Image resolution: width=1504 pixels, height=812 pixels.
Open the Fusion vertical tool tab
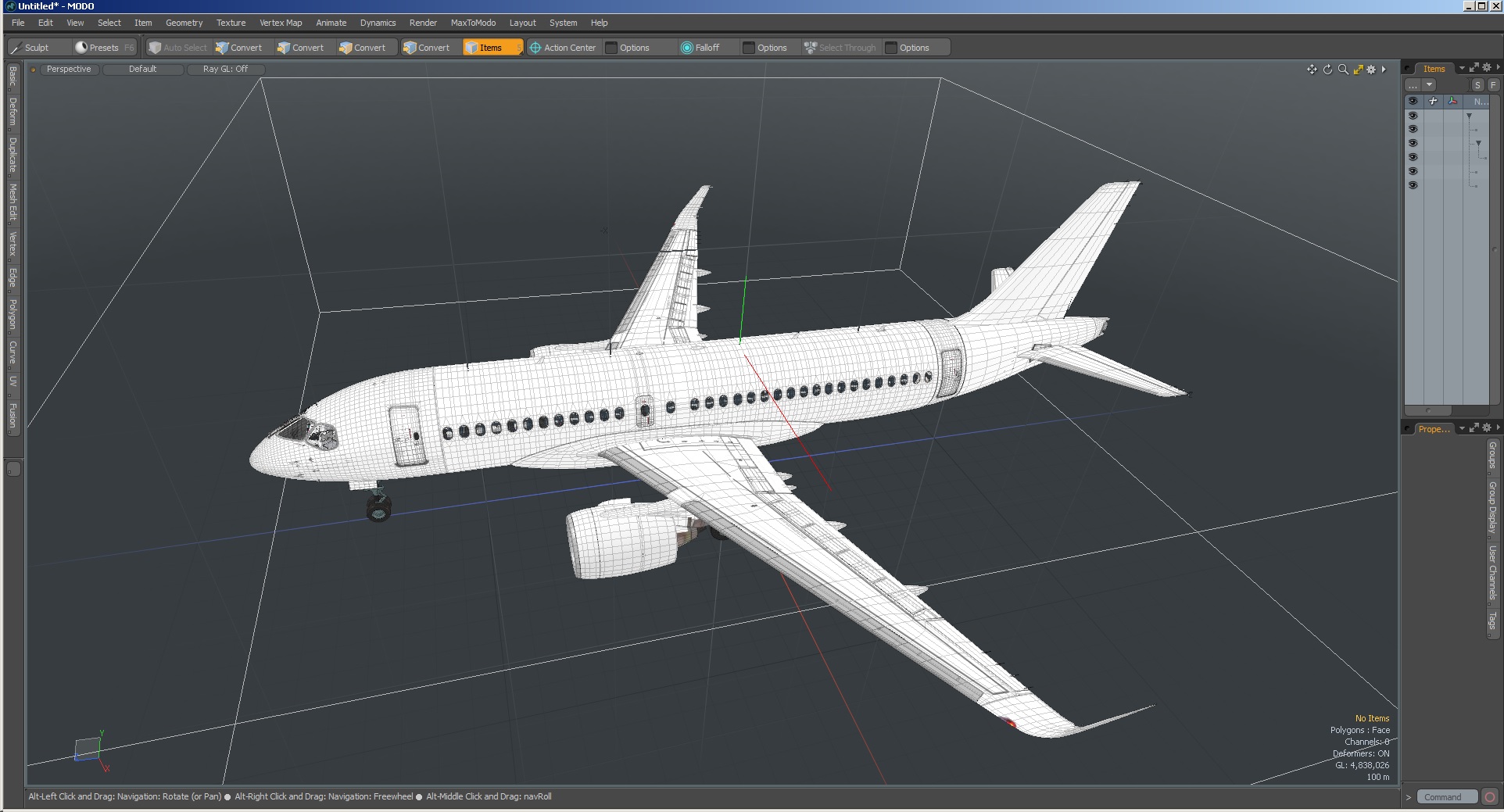click(x=13, y=417)
